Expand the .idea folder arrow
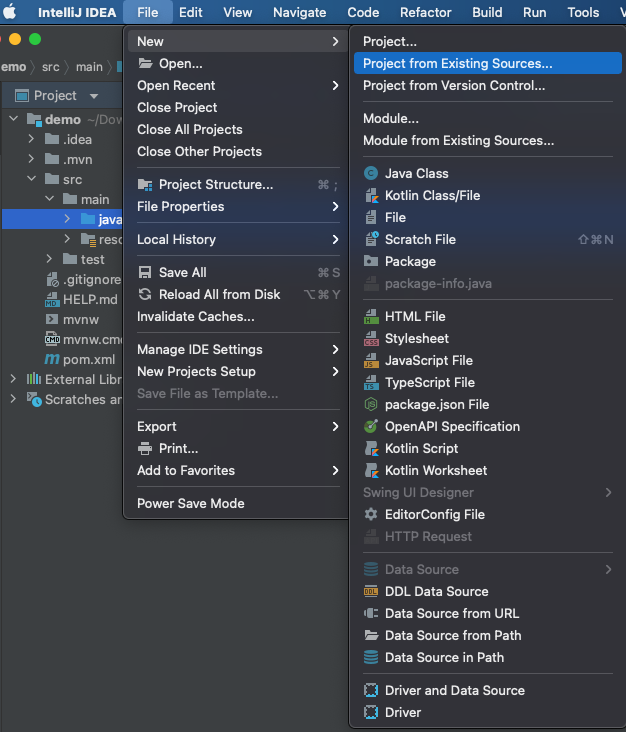This screenshot has width=626, height=732. 31,139
